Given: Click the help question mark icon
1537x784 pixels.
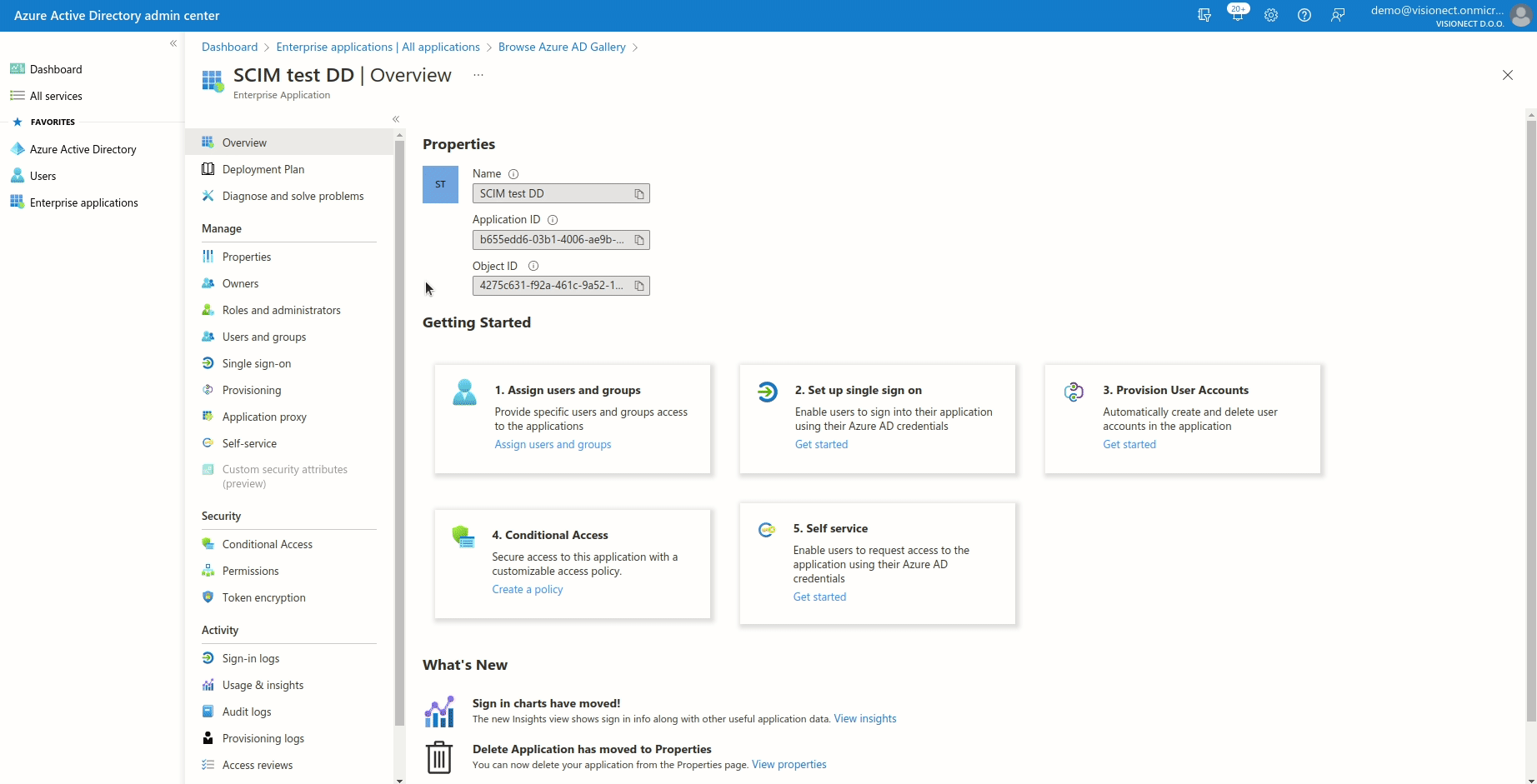Looking at the screenshot, I should (x=1304, y=15).
